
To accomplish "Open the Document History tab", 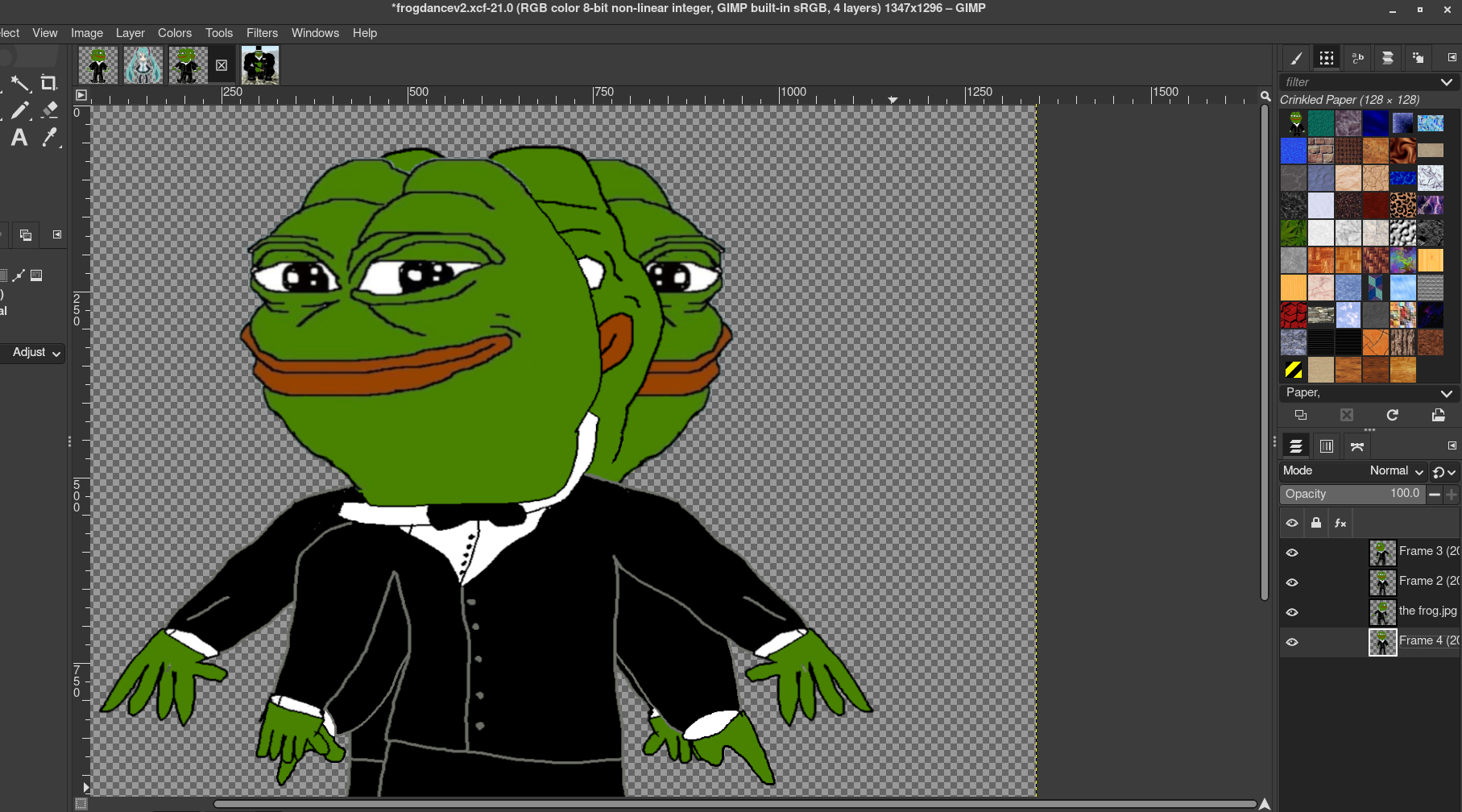I will (1388, 58).
